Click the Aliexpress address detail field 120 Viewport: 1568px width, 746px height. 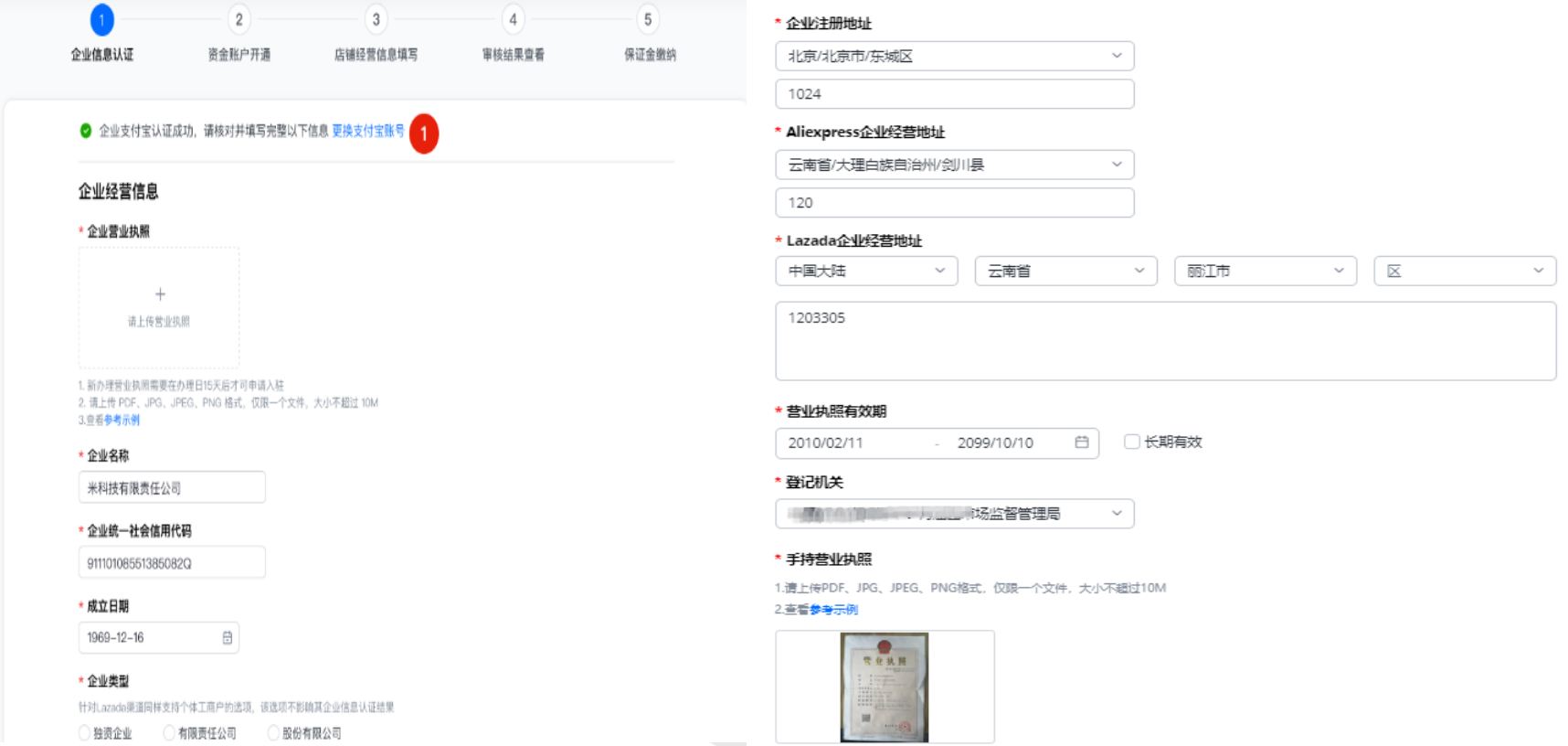point(955,203)
